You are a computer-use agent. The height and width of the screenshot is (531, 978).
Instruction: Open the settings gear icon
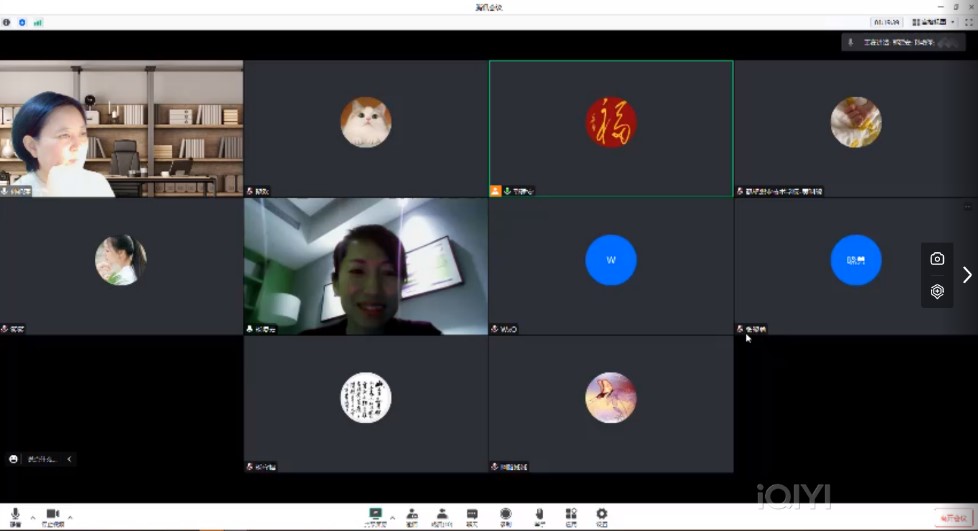(x=602, y=514)
